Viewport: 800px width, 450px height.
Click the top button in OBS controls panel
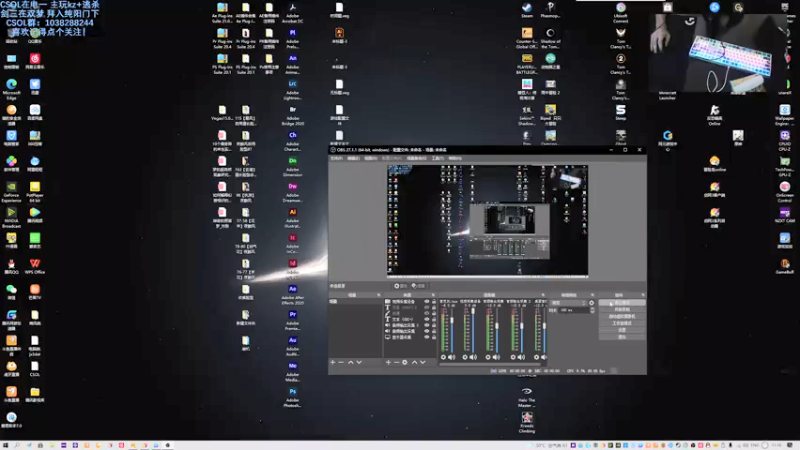click(x=622, y=302)
